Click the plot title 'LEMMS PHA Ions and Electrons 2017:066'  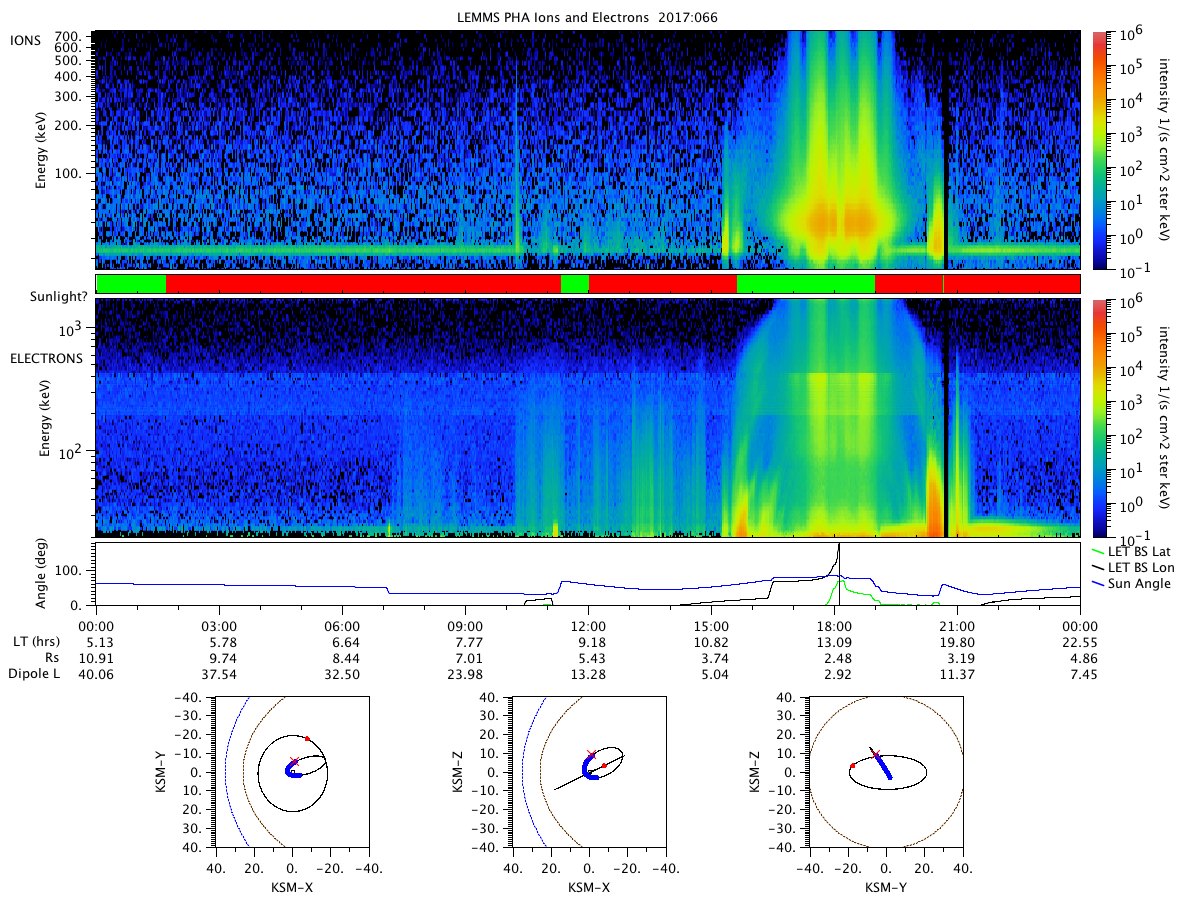coord(588,17)
